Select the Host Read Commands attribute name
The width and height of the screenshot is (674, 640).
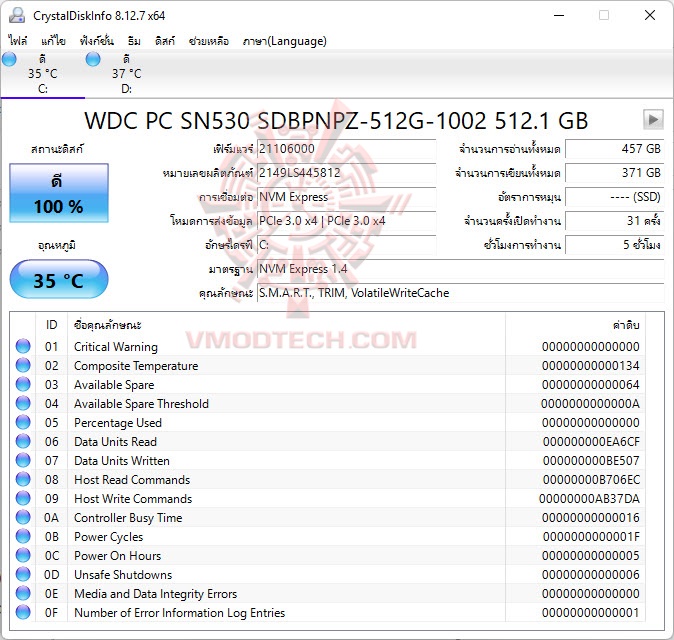pyautogui.click(x=132, y=480)
